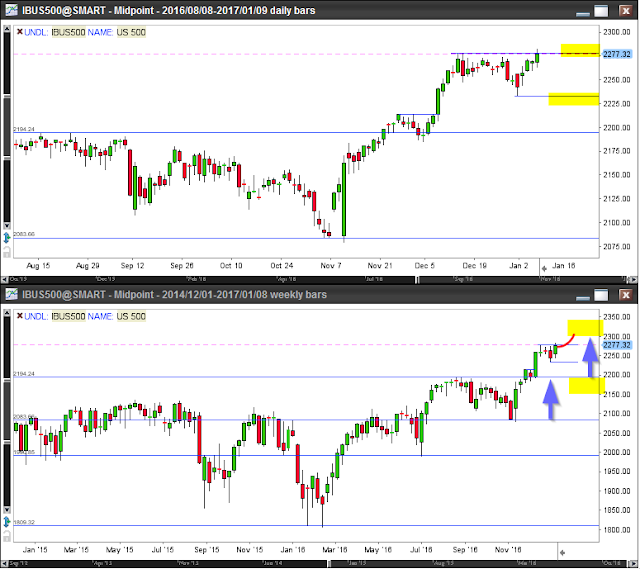The image size is (640, 569).
Task: Click the blue auto-scale arrows icon in weekly chart
Action: (x=7, y=522)
